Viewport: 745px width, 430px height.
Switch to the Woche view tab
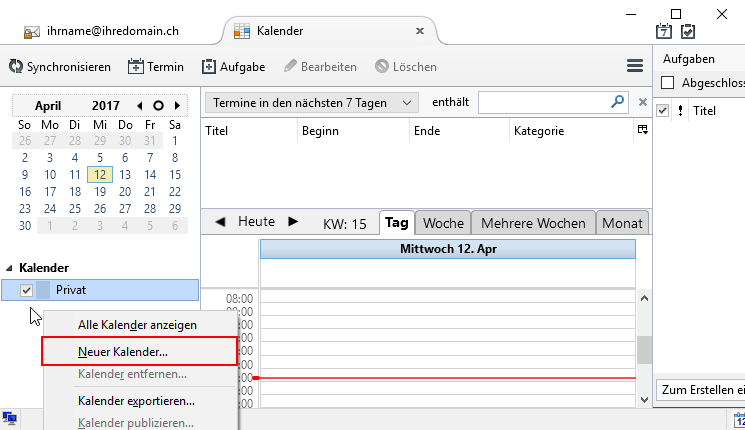(x=443, y=222)
